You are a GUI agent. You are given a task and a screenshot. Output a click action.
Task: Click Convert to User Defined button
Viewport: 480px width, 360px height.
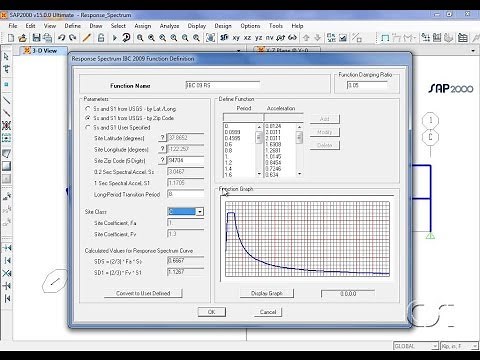143,293
